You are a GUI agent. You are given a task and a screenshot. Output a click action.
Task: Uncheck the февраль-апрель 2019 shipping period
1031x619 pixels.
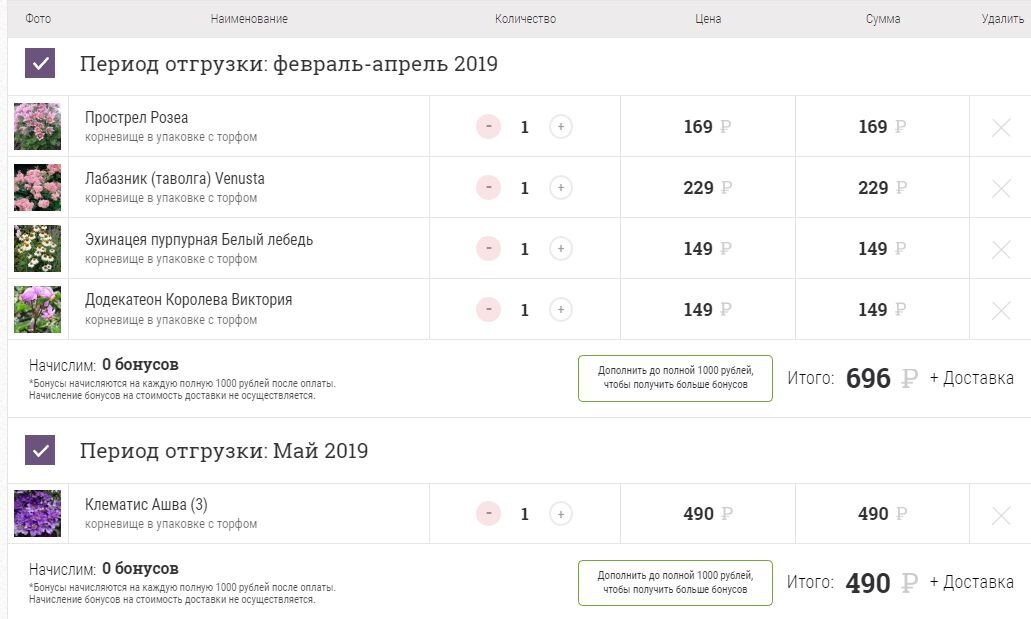[x=38, y=62]
